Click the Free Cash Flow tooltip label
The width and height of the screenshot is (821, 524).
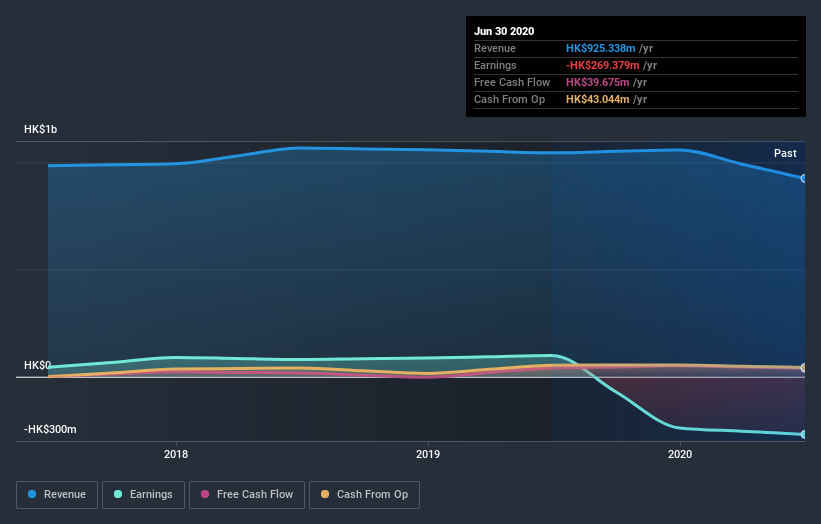click(512, 82)
